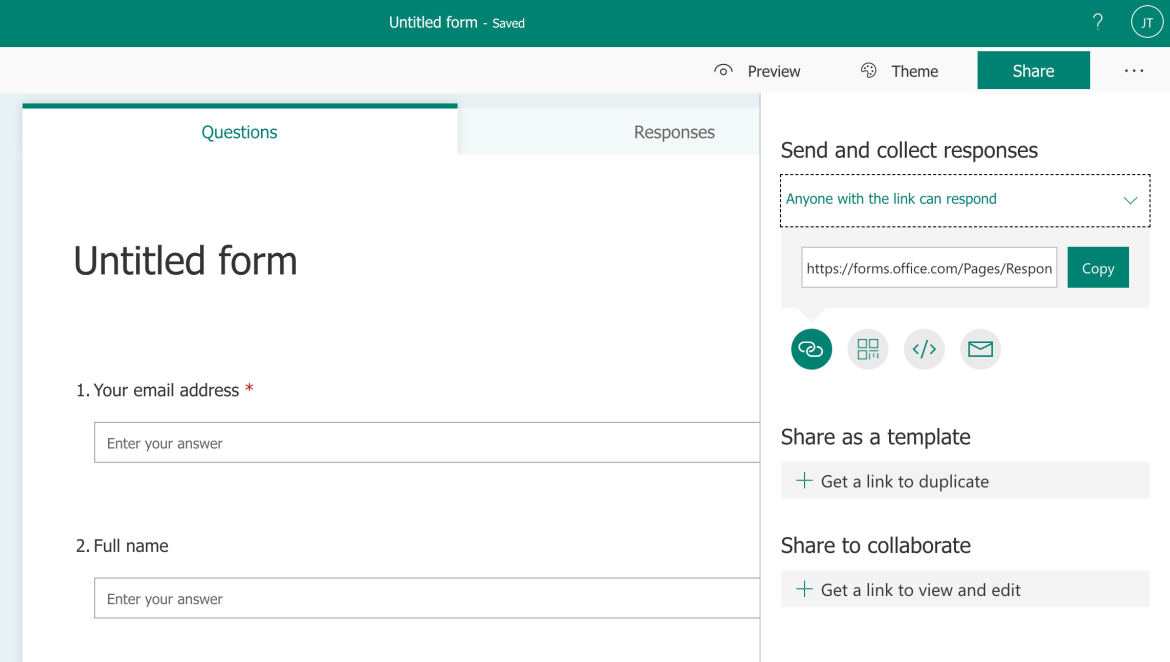Click the Full name answer field

point(427,599)
